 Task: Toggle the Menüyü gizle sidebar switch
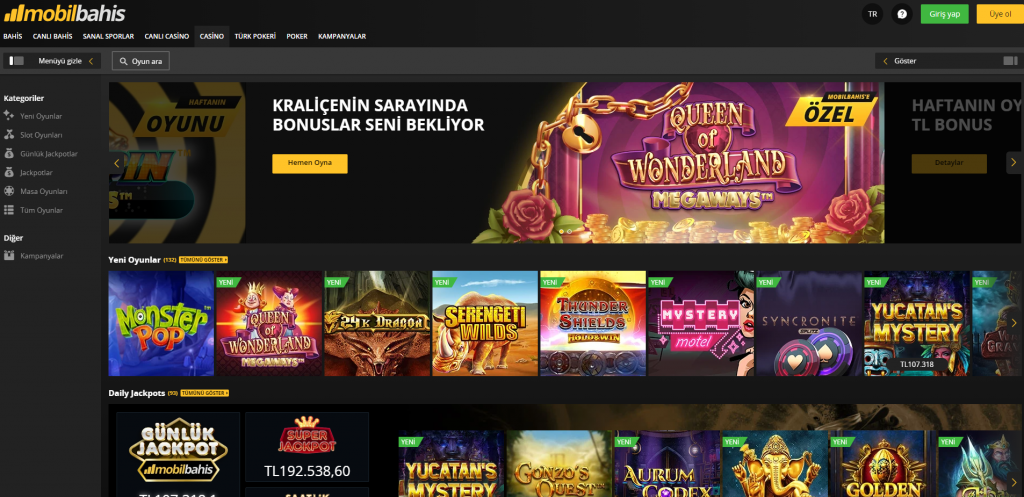[17, 61]
